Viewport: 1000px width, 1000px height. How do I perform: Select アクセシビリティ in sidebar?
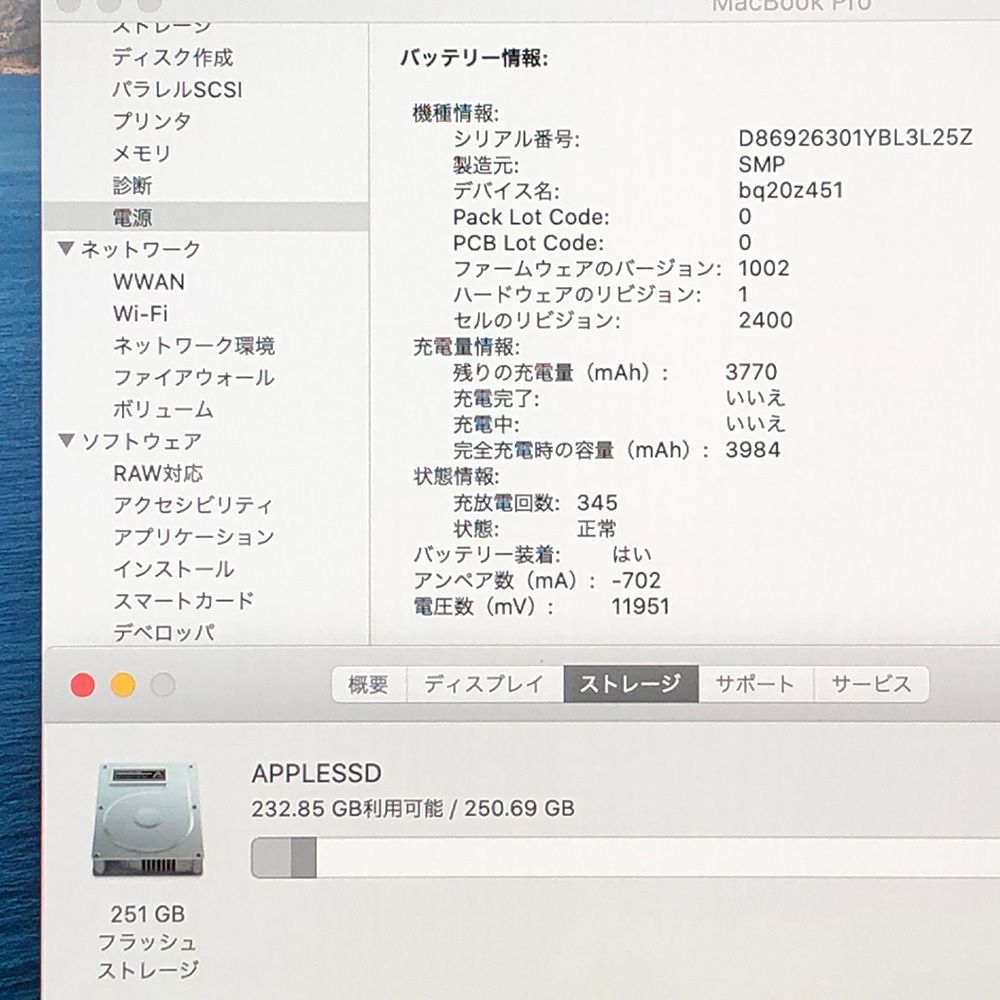(x=193, y=505)
